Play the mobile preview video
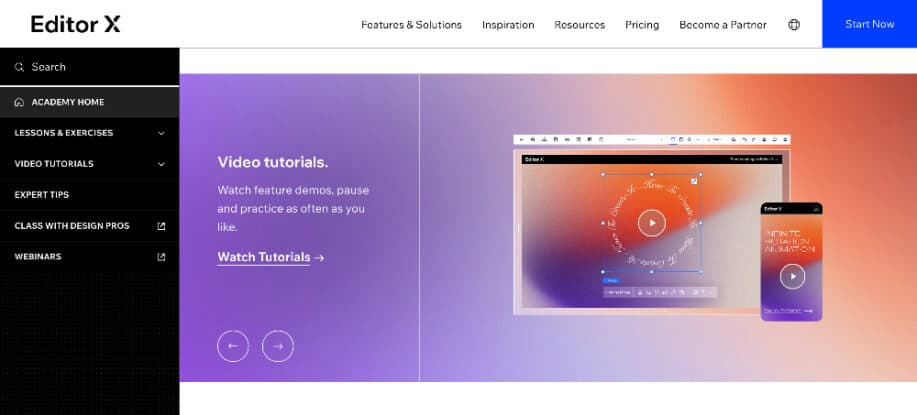Viewport: 917px width, 415px height. (x=792, y=276)
